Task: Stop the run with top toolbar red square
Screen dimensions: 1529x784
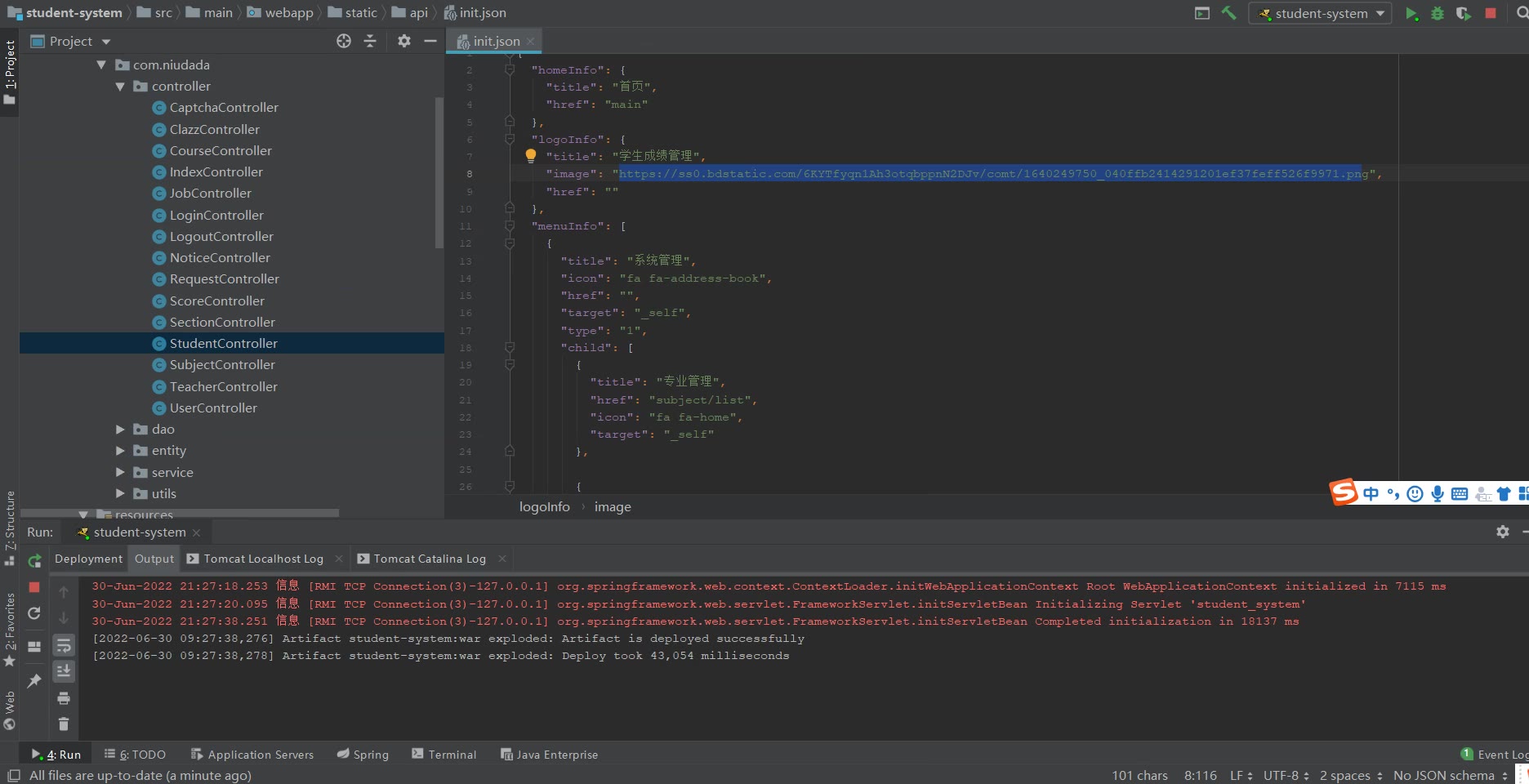Action: coord(1491,13)
